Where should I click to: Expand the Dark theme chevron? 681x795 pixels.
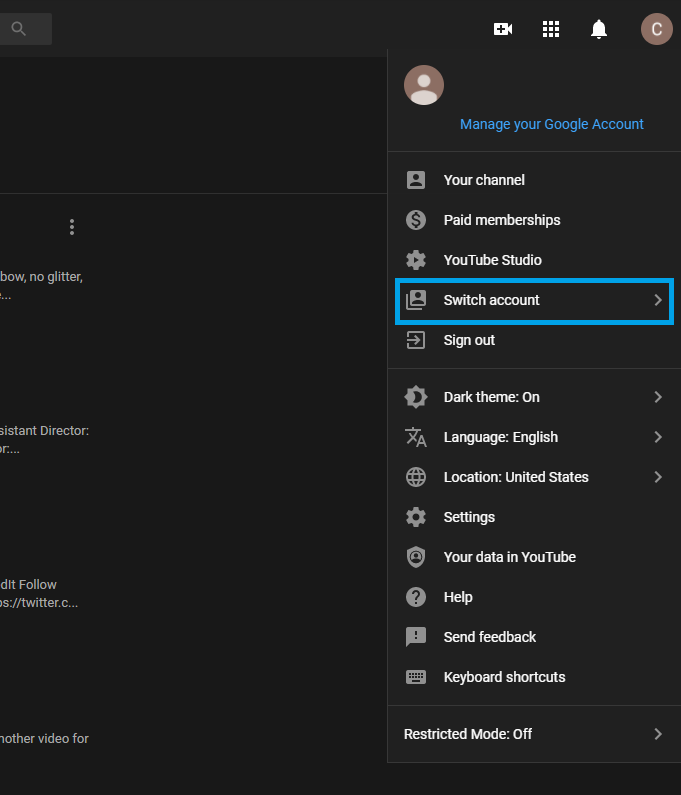(658, 397)
